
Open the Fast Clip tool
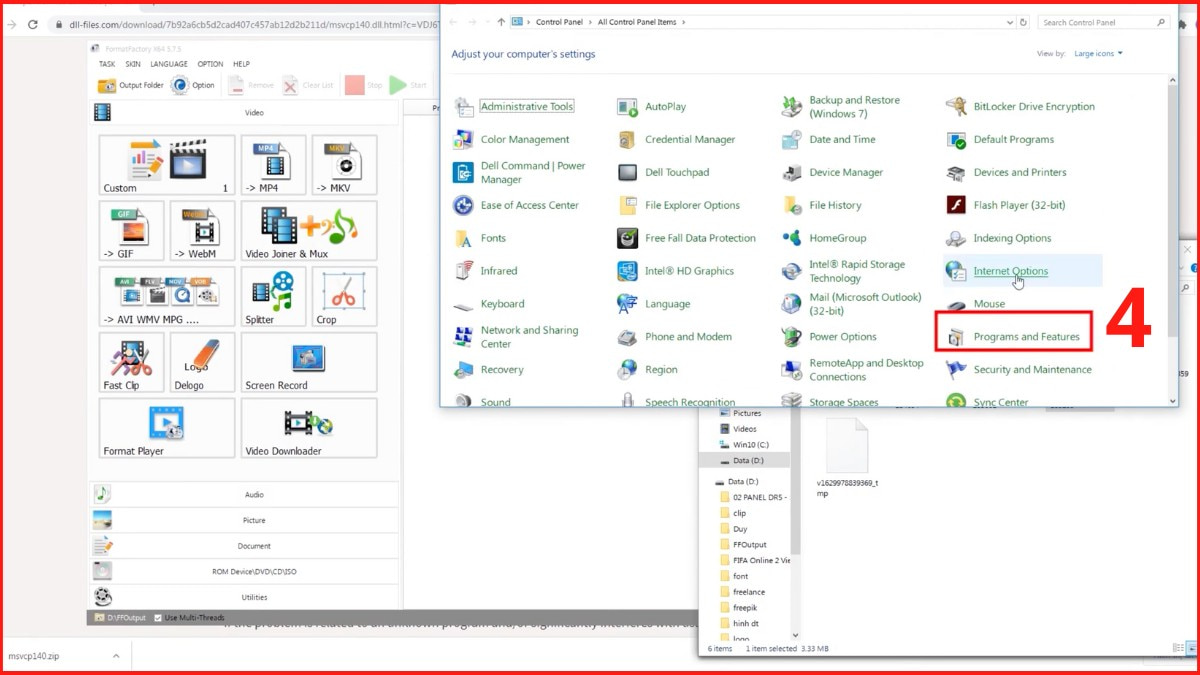pos(131,362)
